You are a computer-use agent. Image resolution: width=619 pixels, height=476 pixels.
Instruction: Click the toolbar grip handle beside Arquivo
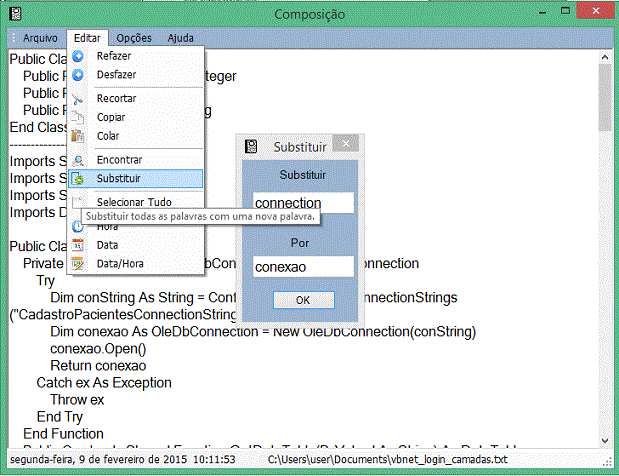(14, 38)
